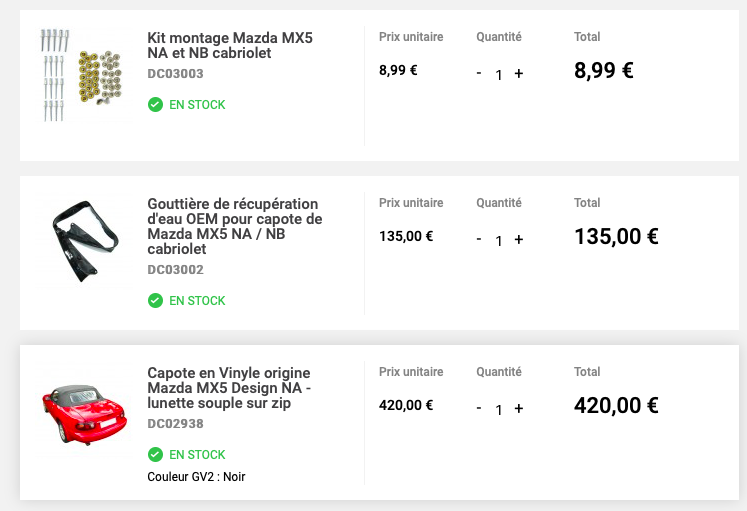Open the Gouttière de récupération d'eau OEM title
Image resolution: width=747 pixels, height=511 pixels.
pyautogui.click(x=234, y=226)
